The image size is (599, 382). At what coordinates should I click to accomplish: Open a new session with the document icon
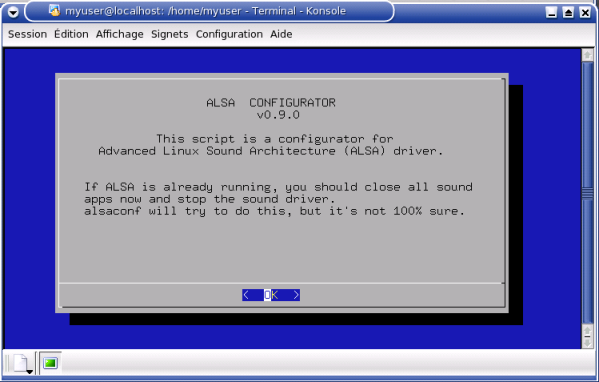[23, 363]
